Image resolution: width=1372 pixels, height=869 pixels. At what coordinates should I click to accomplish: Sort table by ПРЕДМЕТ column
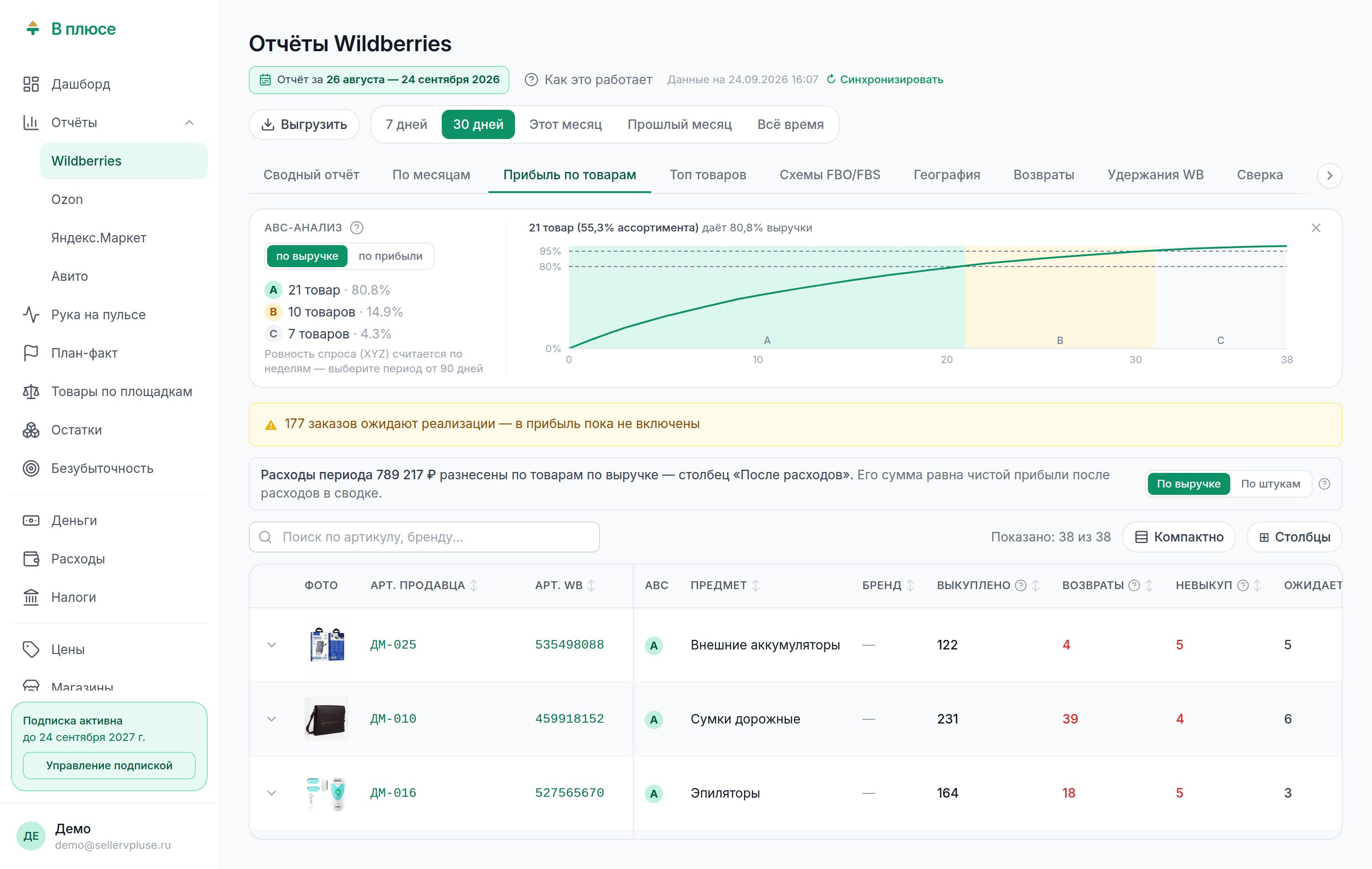(x=756, y=585)
